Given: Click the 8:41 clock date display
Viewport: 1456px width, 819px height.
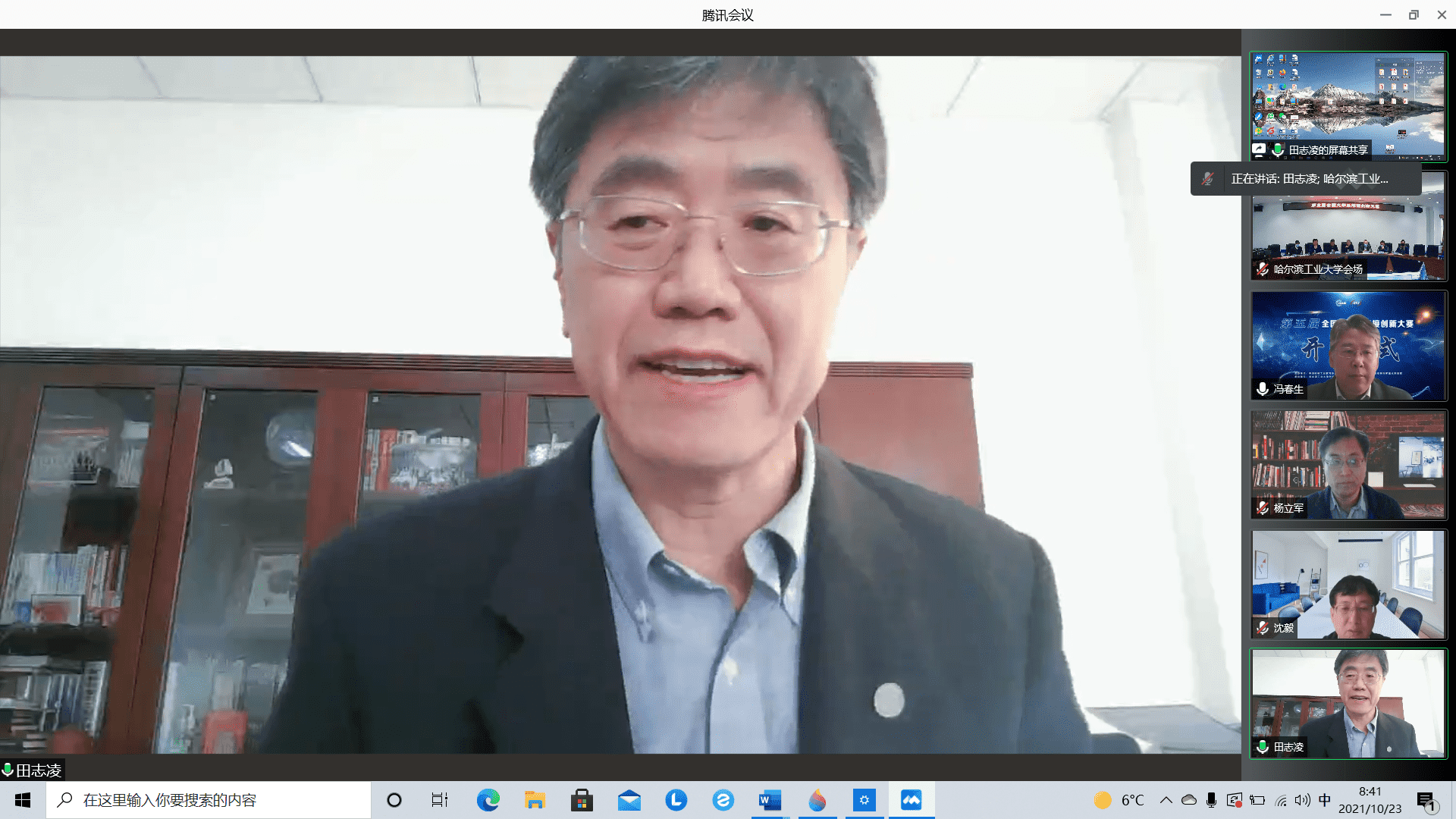Looking at the screenshot, I should click(1370, 800).
